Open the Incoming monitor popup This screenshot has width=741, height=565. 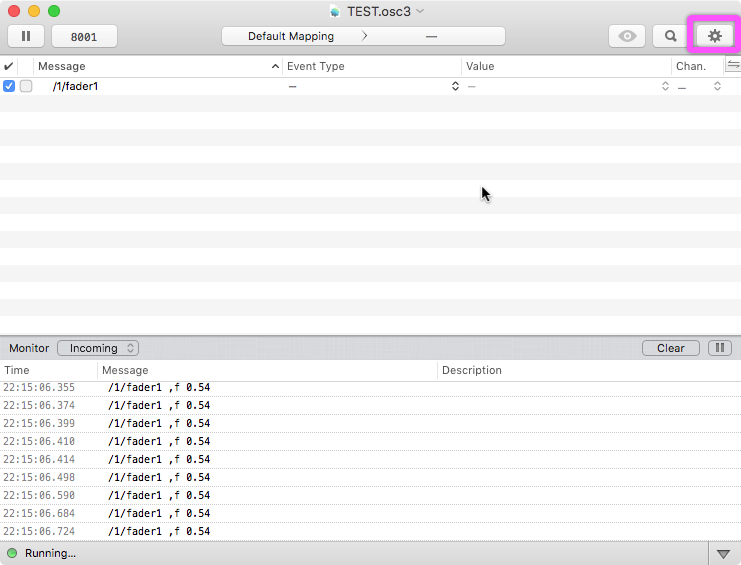pos(98,348)
